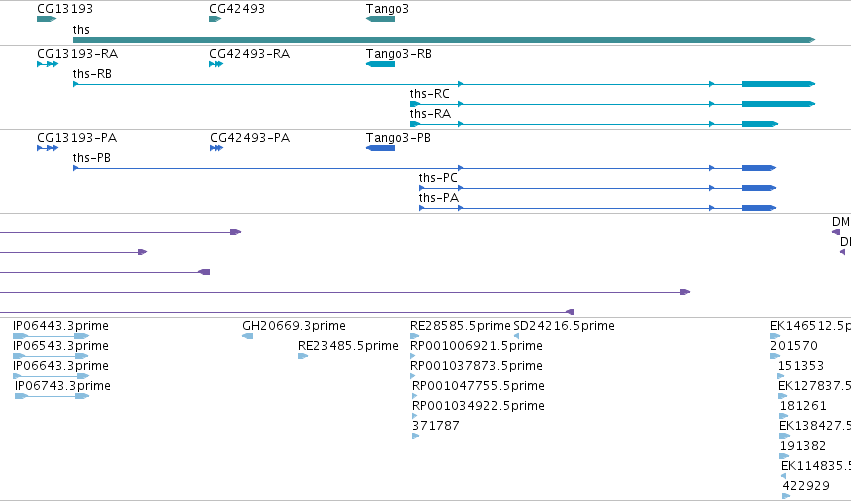Click the Tango3-PB protein glyph
Image resolution: width=851 pixels, height=501 pixels.
click(380, 148)
